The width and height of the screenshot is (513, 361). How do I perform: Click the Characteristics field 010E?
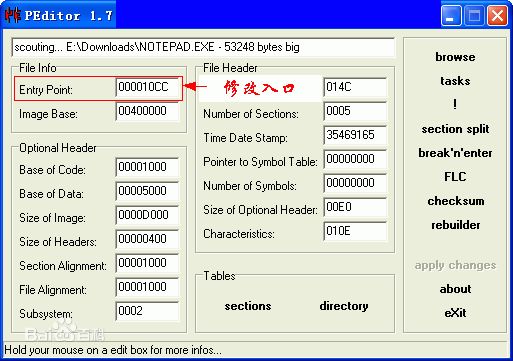pos(355,231)
